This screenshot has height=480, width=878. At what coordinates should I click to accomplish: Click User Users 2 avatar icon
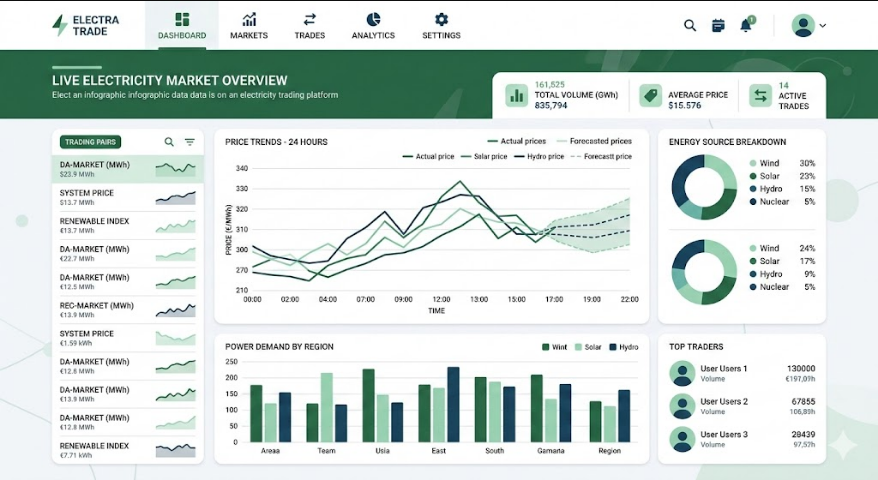pos(682,406)
